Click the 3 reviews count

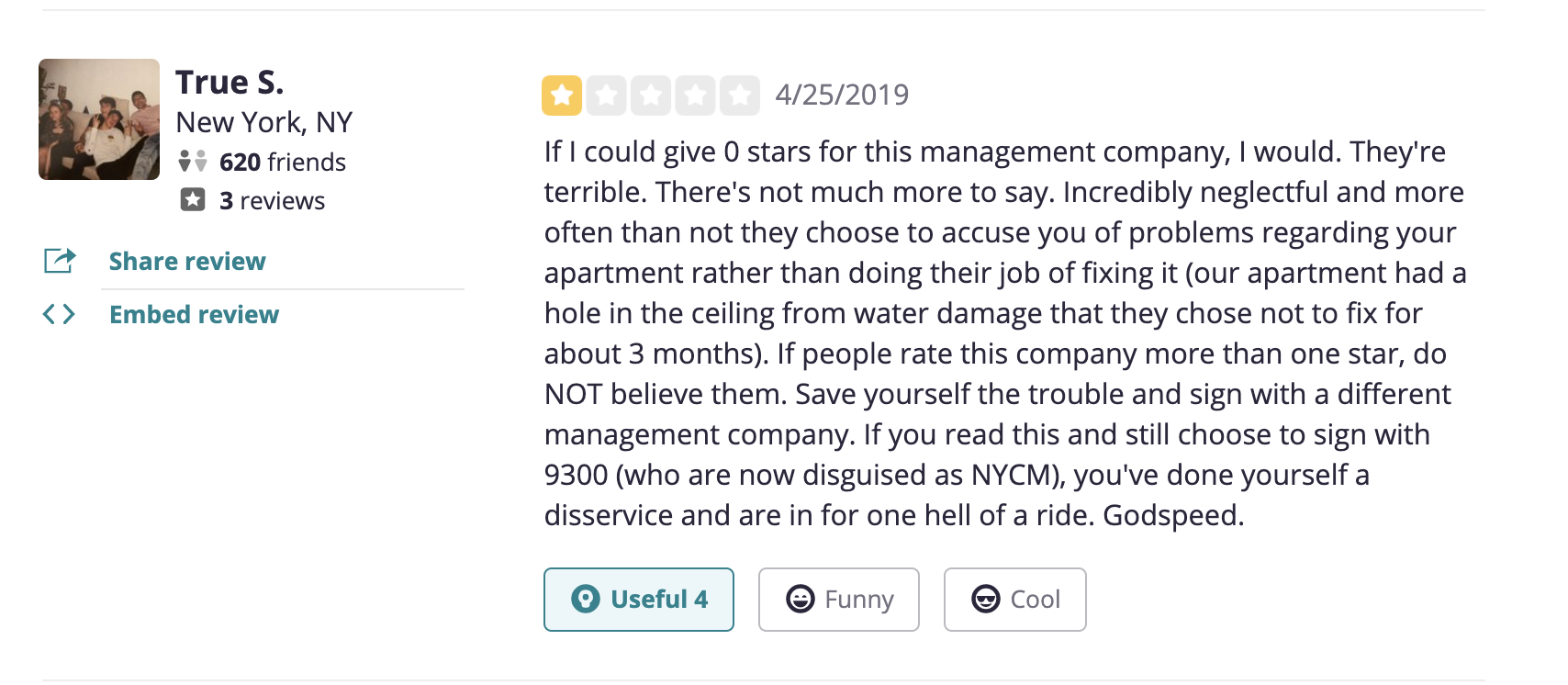point(272,201)
